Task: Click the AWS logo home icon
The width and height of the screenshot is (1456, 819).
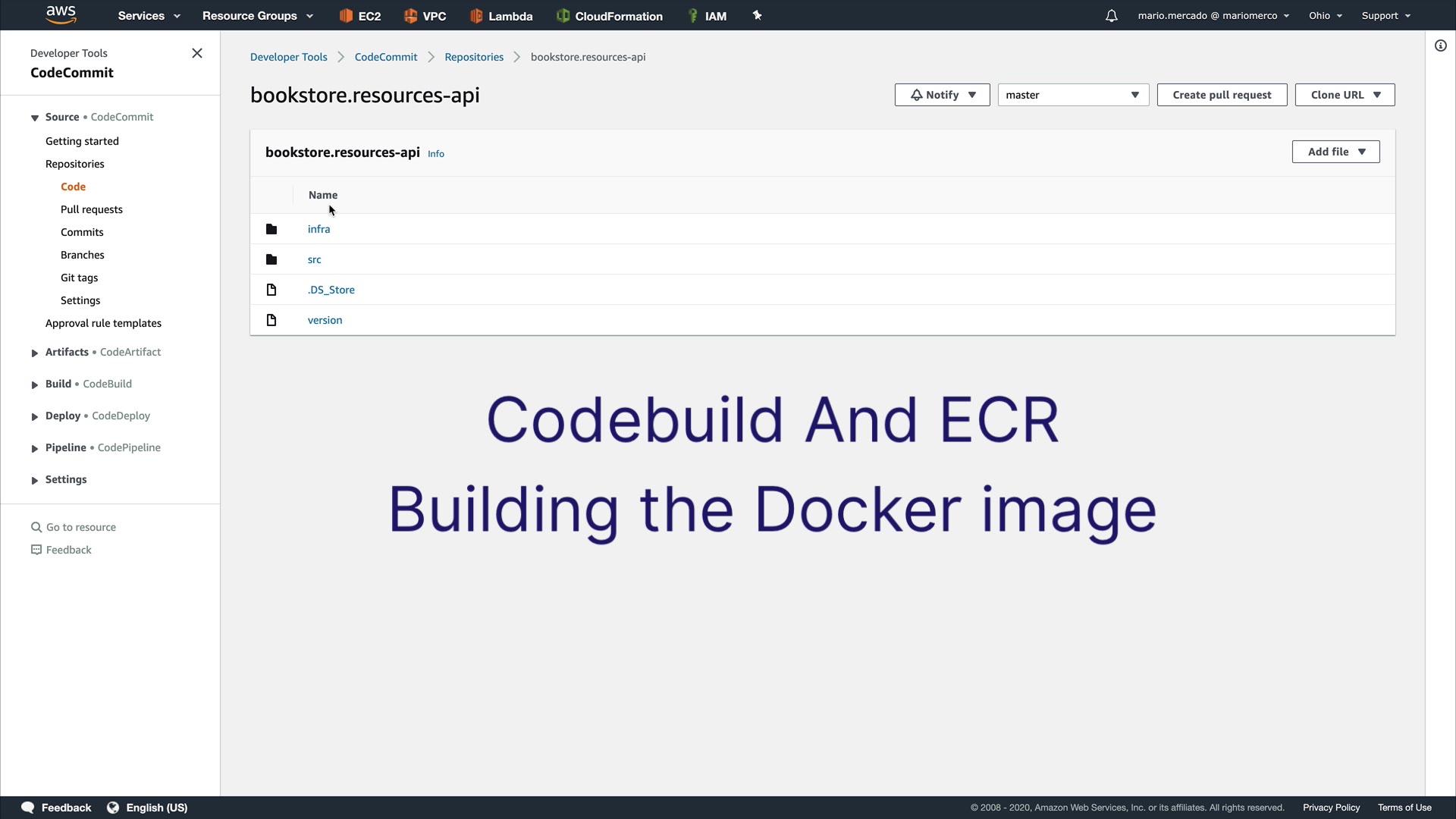Action: point(61,14)
